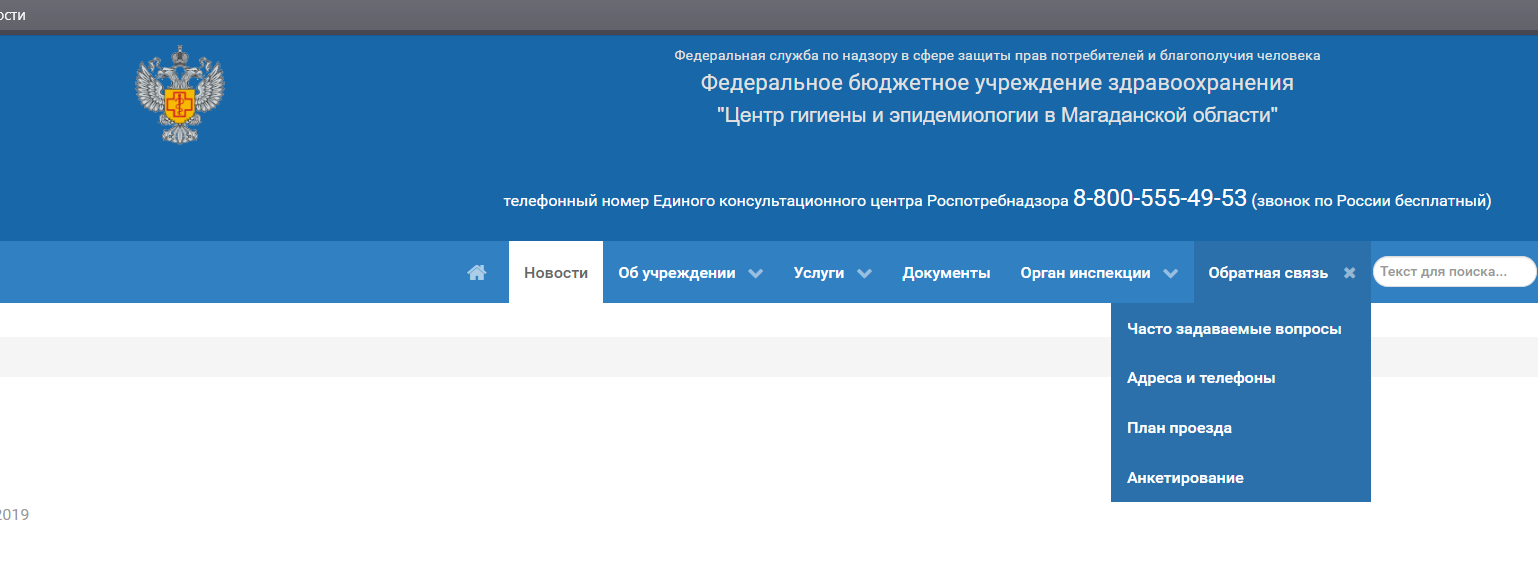The width and height of the screenshot is (1538, 566).
Task: Focus the Текст для поиска search field
Action: (1454, 271)
